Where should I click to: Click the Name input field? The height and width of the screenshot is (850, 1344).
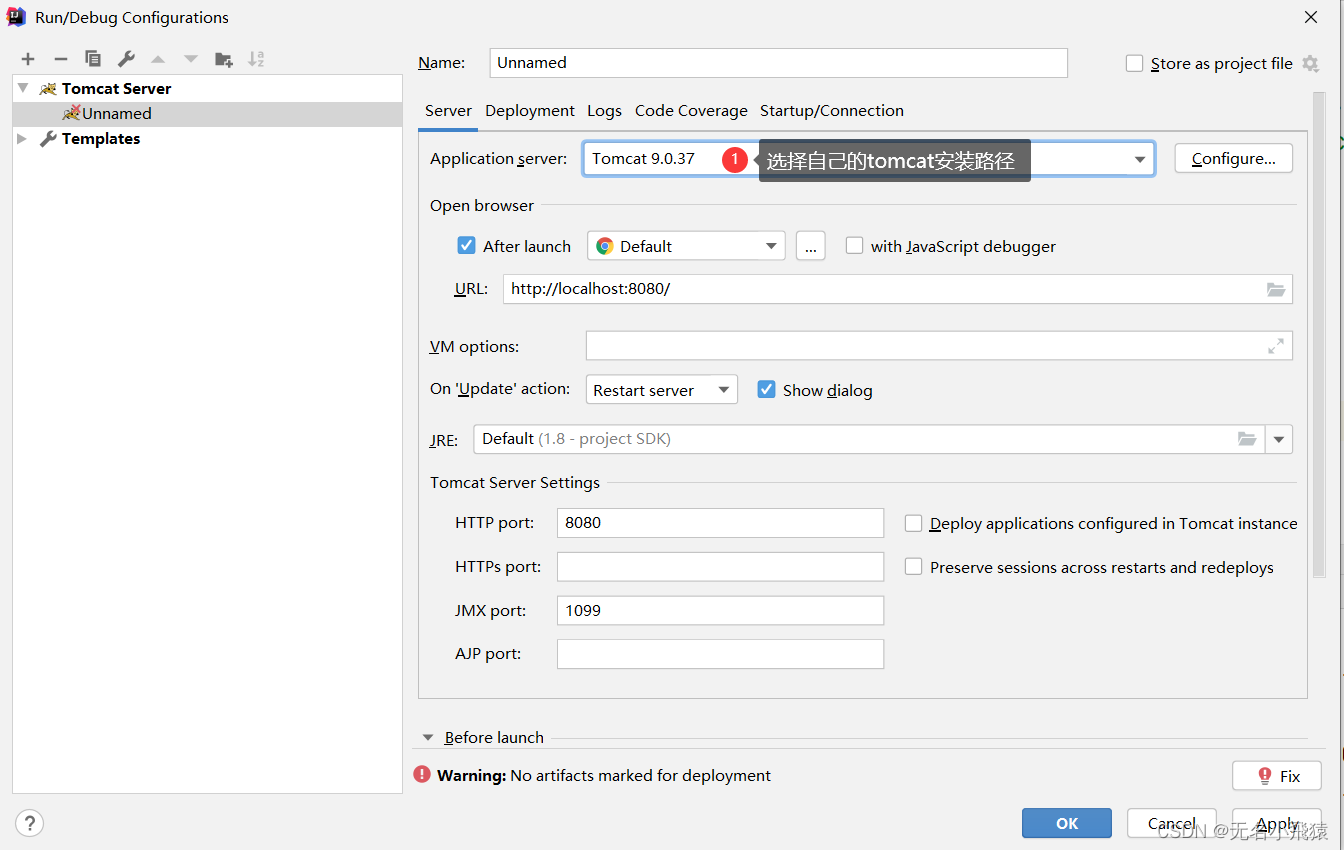[x=779, y=63]
